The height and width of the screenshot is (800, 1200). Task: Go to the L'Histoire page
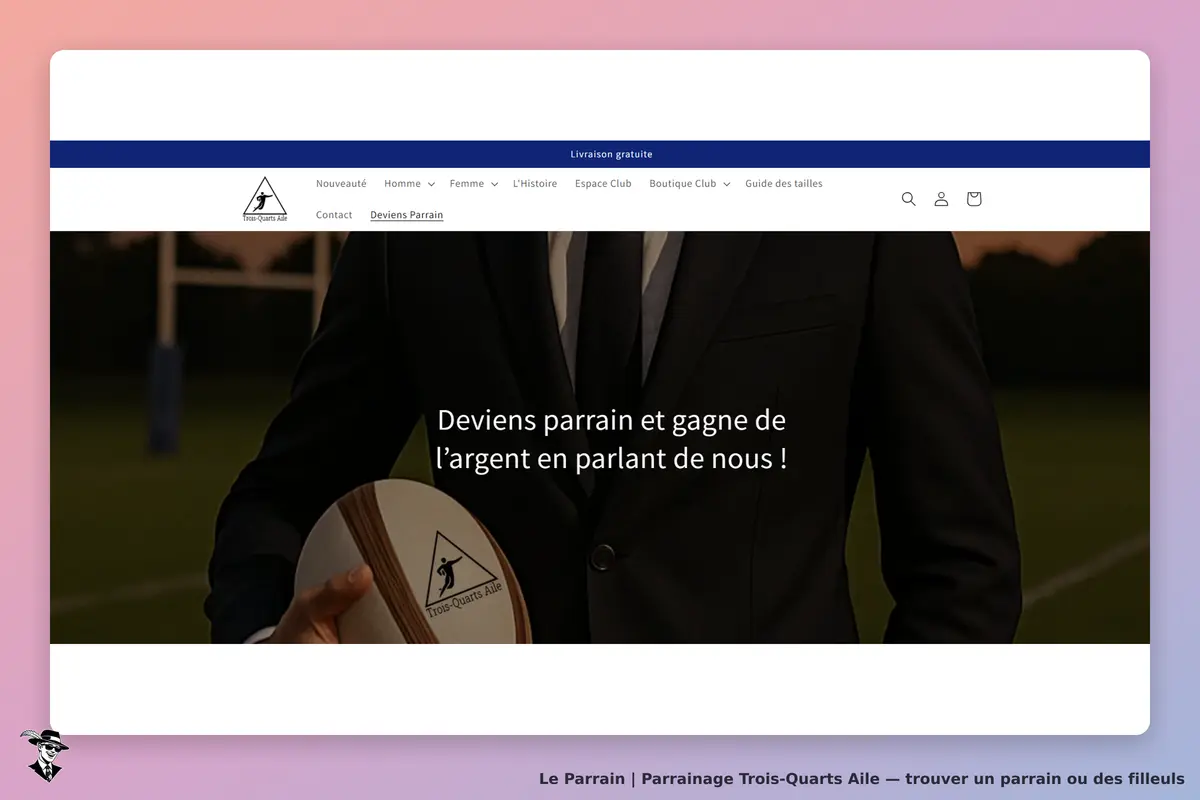[x=535, y=184]
